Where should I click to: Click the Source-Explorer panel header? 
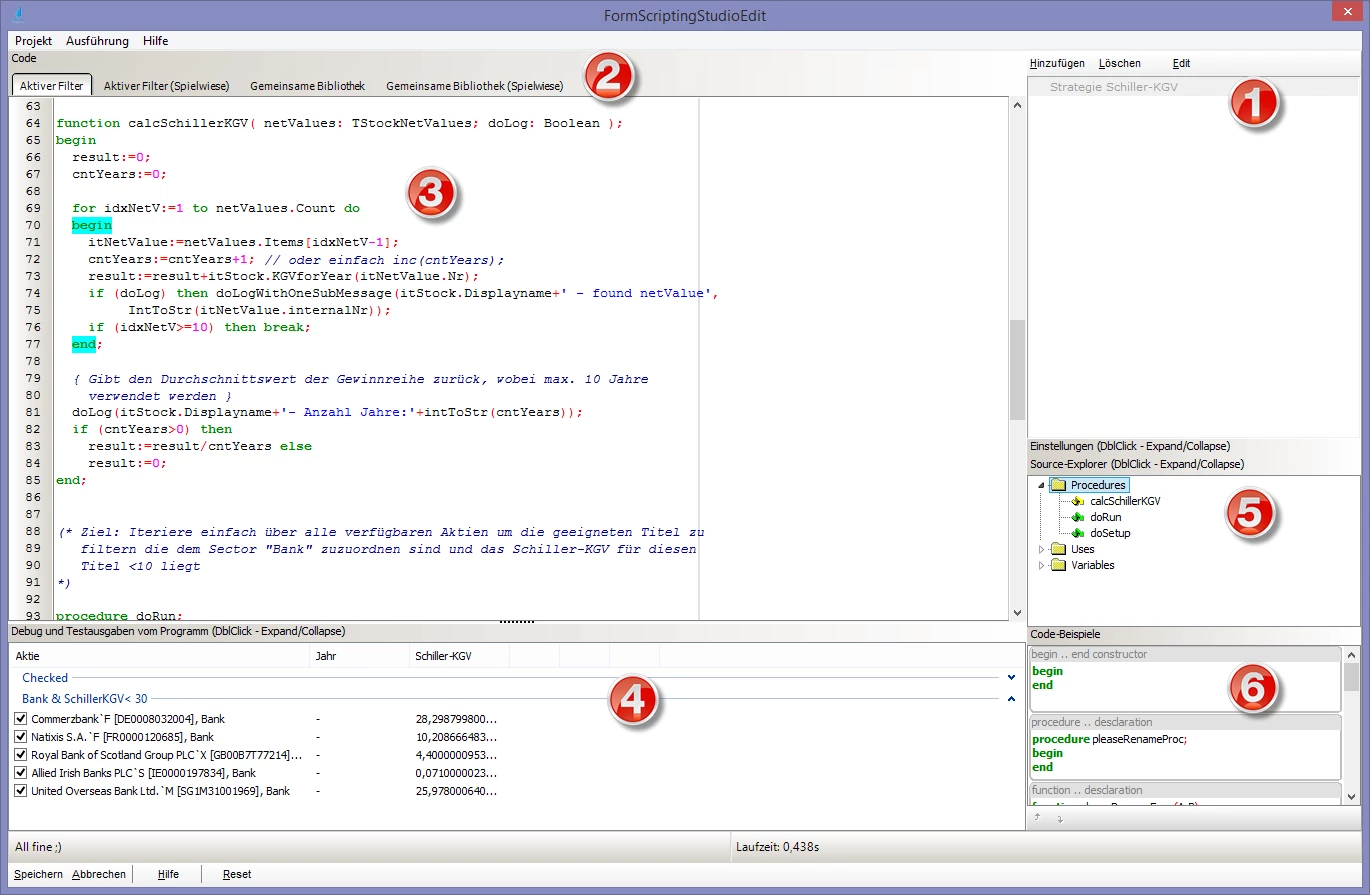click(x=1194, y=464)
